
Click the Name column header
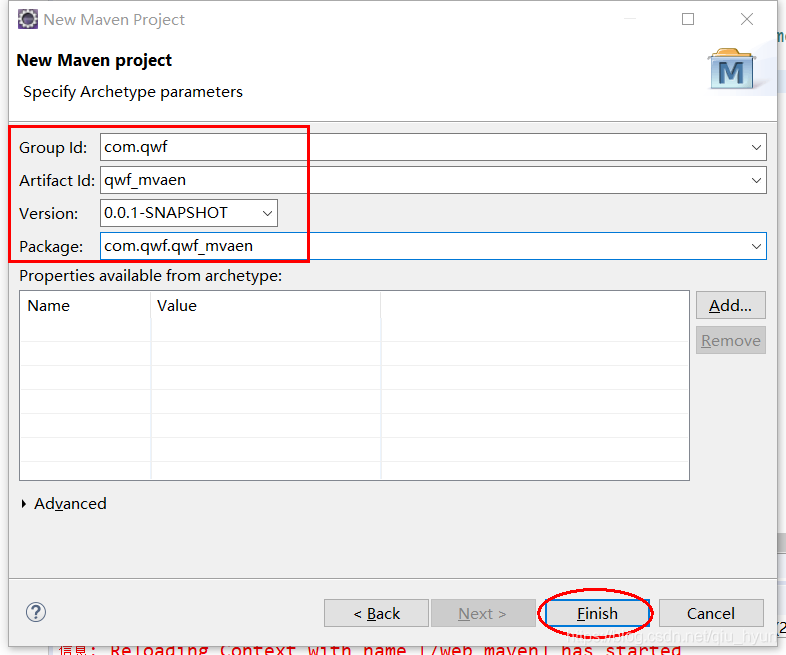coord(85,306)
